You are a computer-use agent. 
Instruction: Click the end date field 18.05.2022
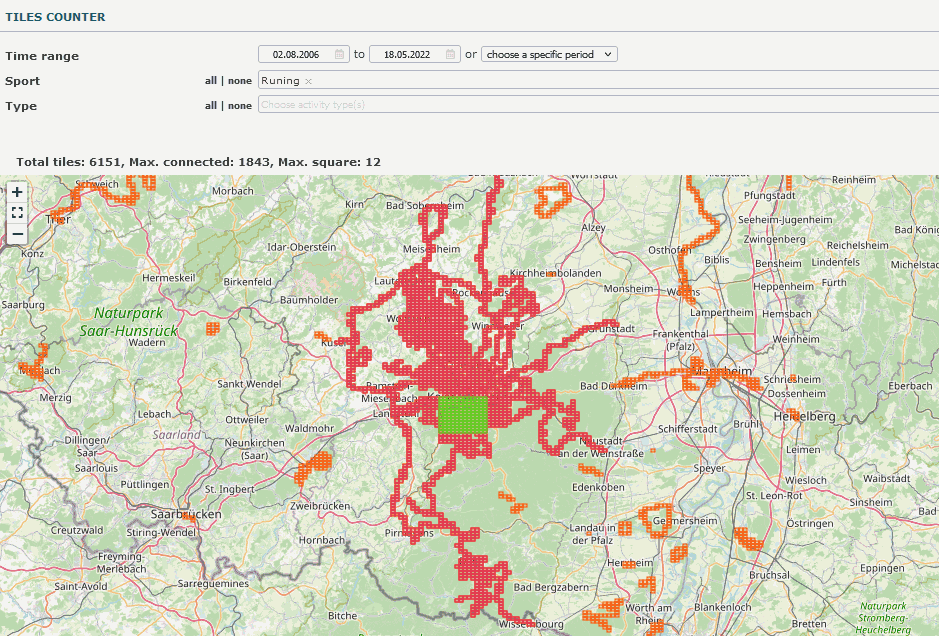[x=406, y=55]
